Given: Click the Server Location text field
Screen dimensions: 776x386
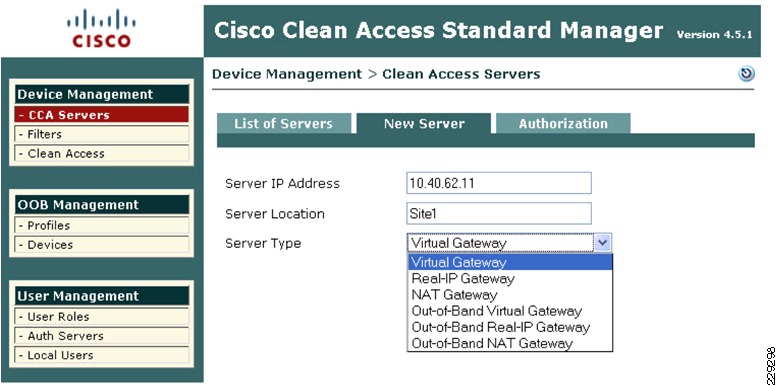Looking at the screenshot, I should (x=499, y=213).
